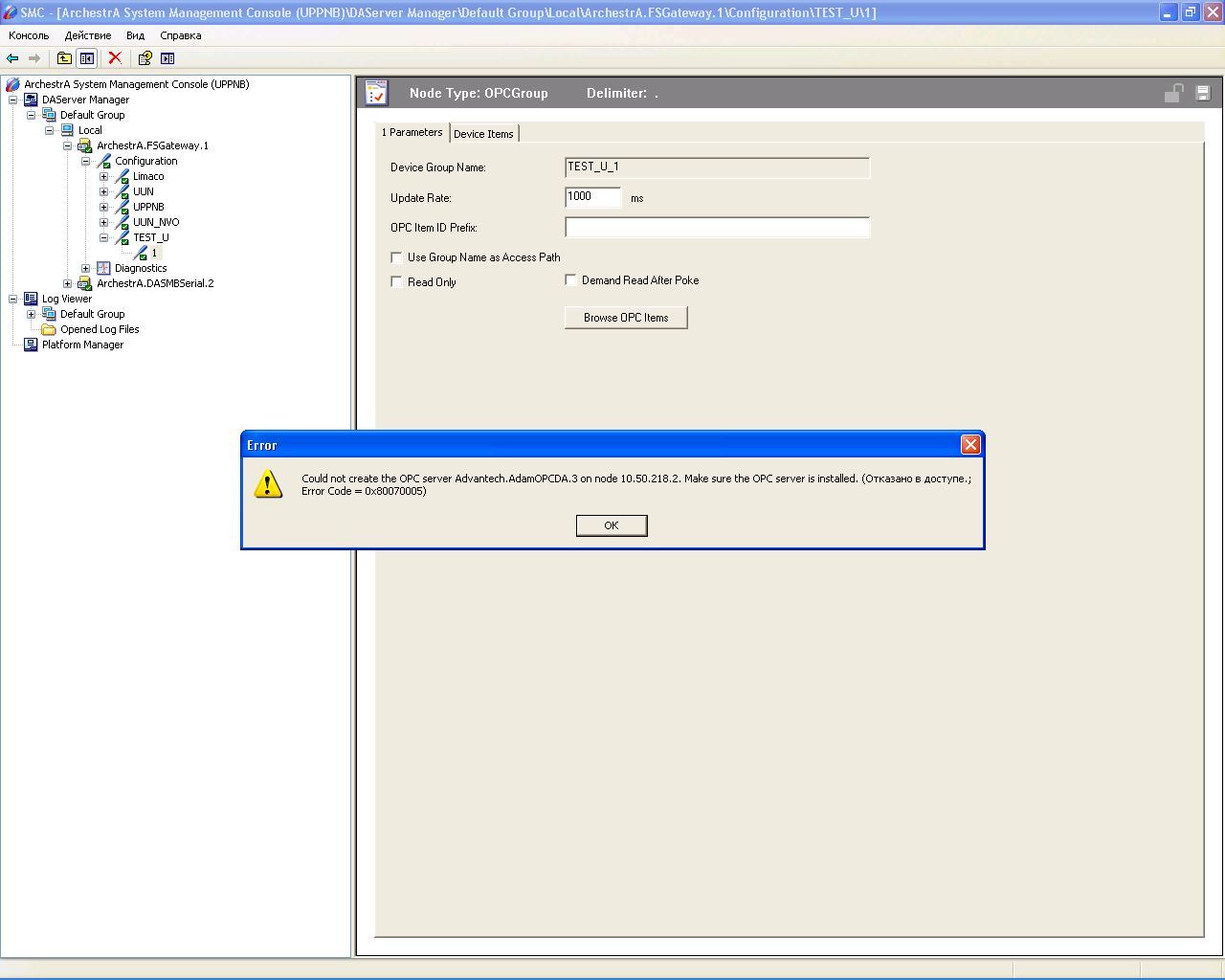Viewport: 1225px width, 980px height.
Task: Enable Use Group Name as Access Path
Action: tap(396, 257)
